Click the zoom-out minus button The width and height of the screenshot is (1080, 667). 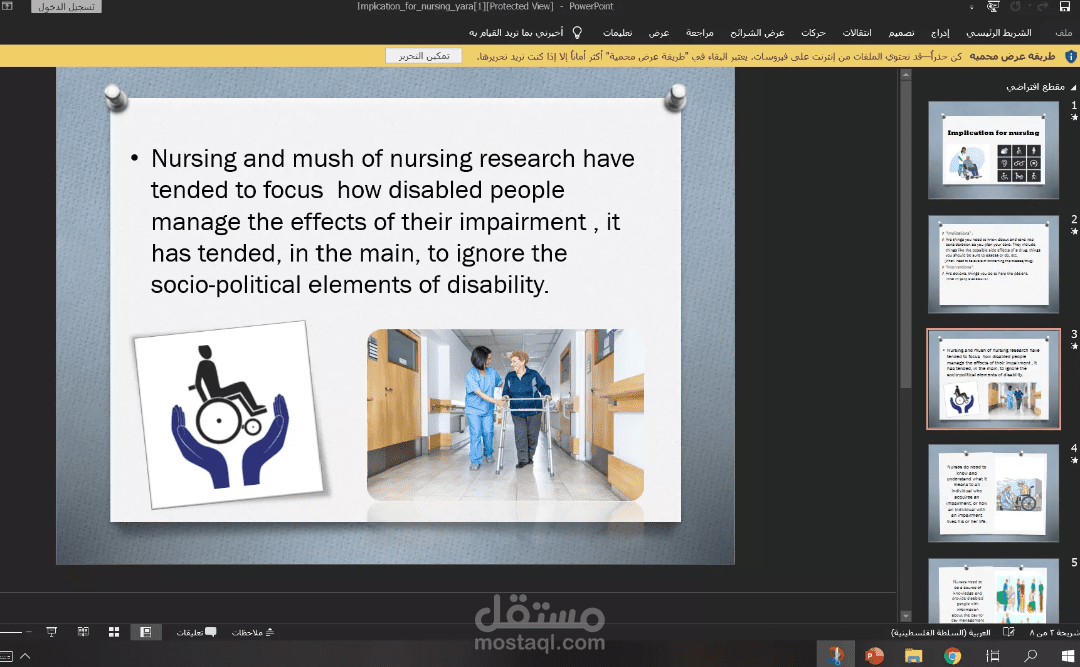pyautogui.click(x=29, y=632)
